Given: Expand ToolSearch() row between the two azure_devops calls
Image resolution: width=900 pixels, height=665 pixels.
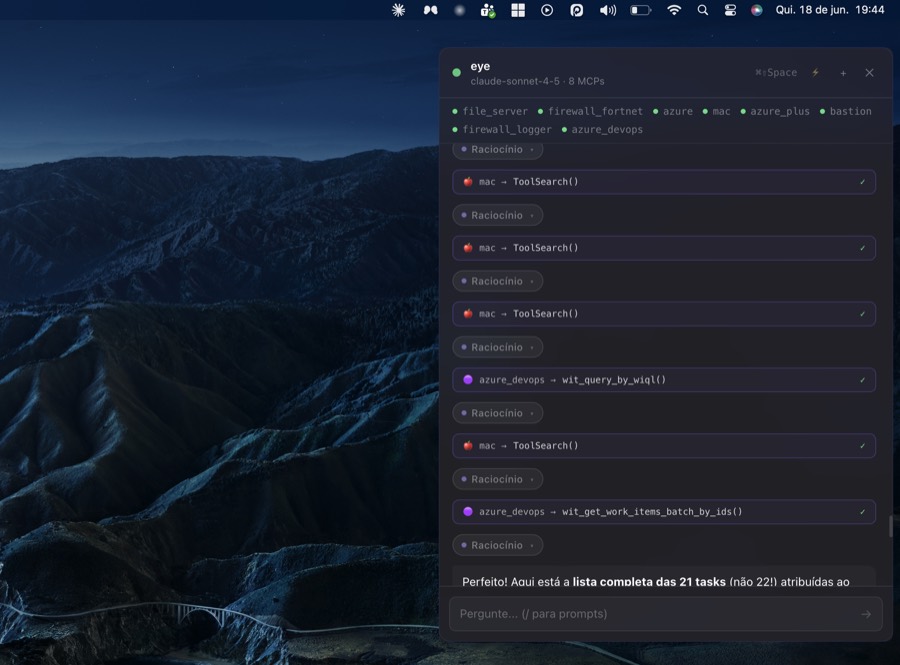Looking at the screenshot, I should [664, 446].
